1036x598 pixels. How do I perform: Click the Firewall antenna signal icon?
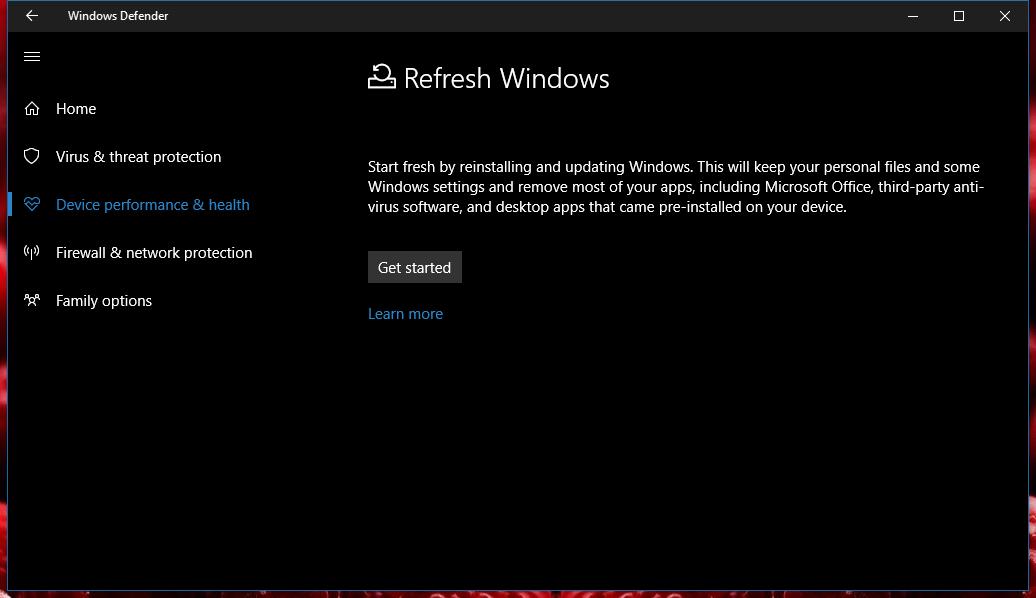tap(32, 252)
